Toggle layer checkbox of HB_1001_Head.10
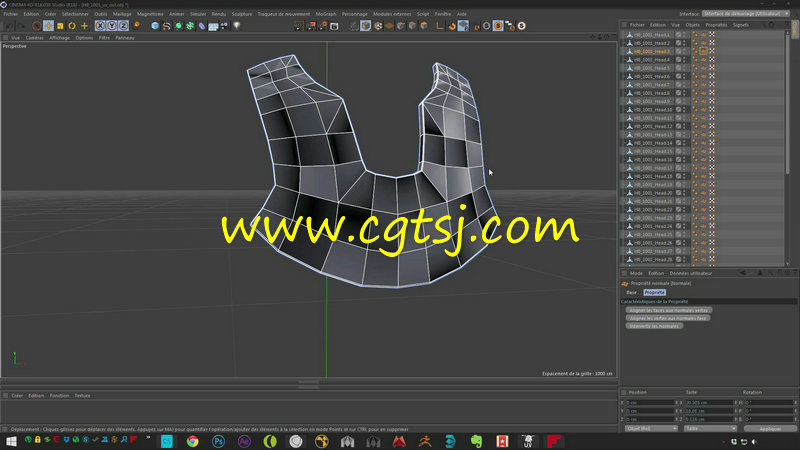 click(x=679, y=110)
